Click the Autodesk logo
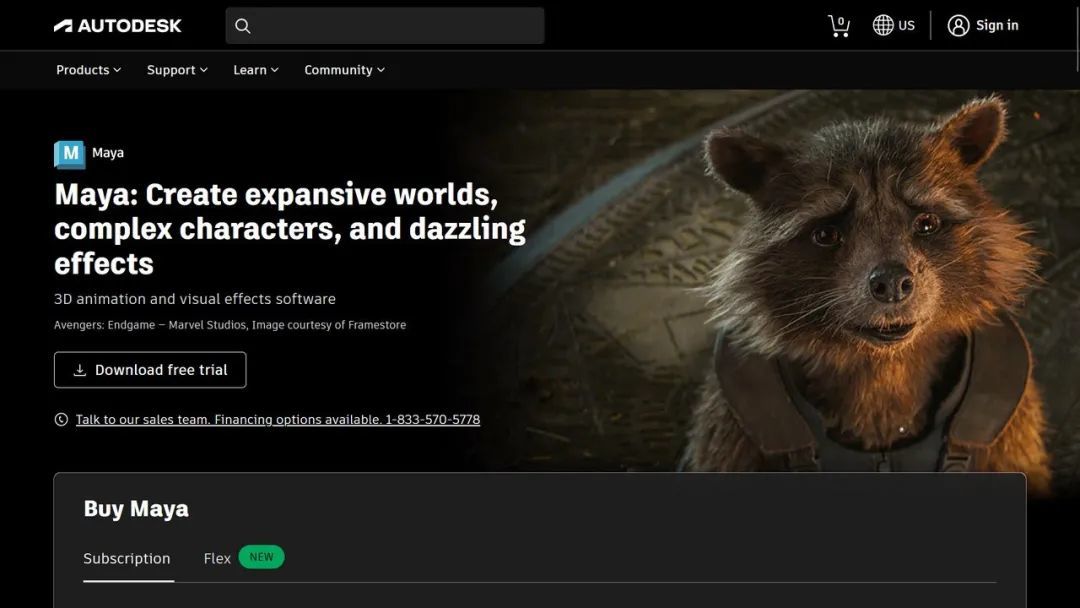Viewport: 1080px width, 608px height. click(118, 25)
